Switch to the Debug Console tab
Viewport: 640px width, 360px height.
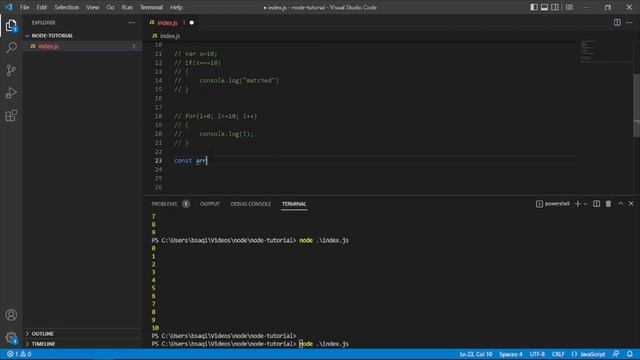point(251,204)
